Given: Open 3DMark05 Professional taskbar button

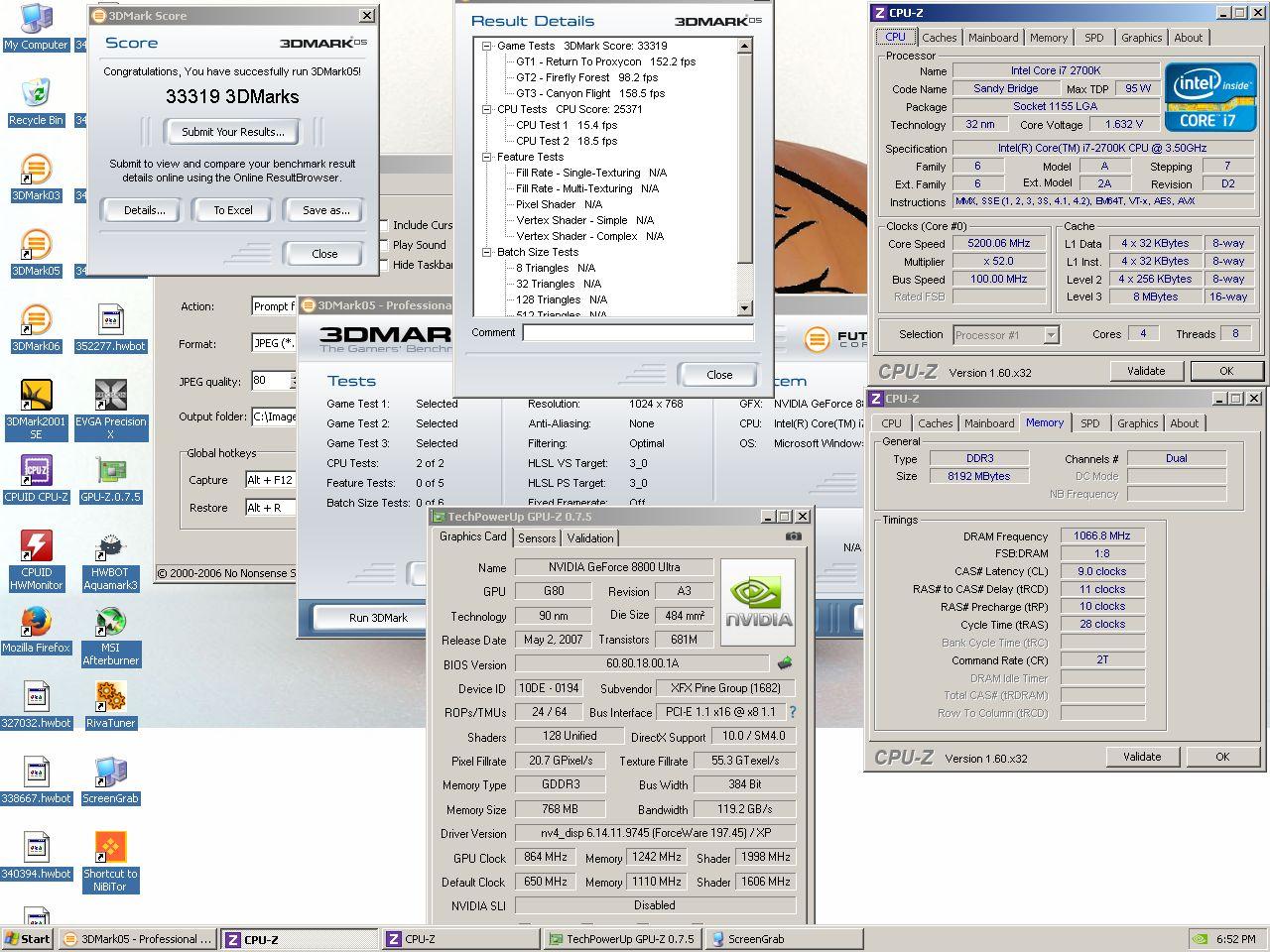Looking at the screenshot, I should coord(137,939).
